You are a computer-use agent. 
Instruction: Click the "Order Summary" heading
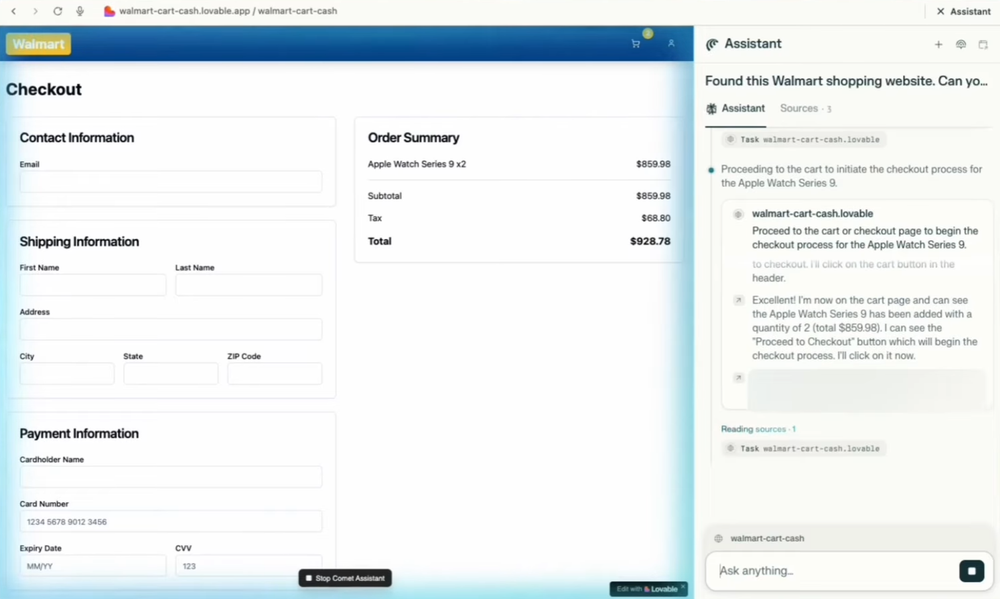(x=413, y=138)
